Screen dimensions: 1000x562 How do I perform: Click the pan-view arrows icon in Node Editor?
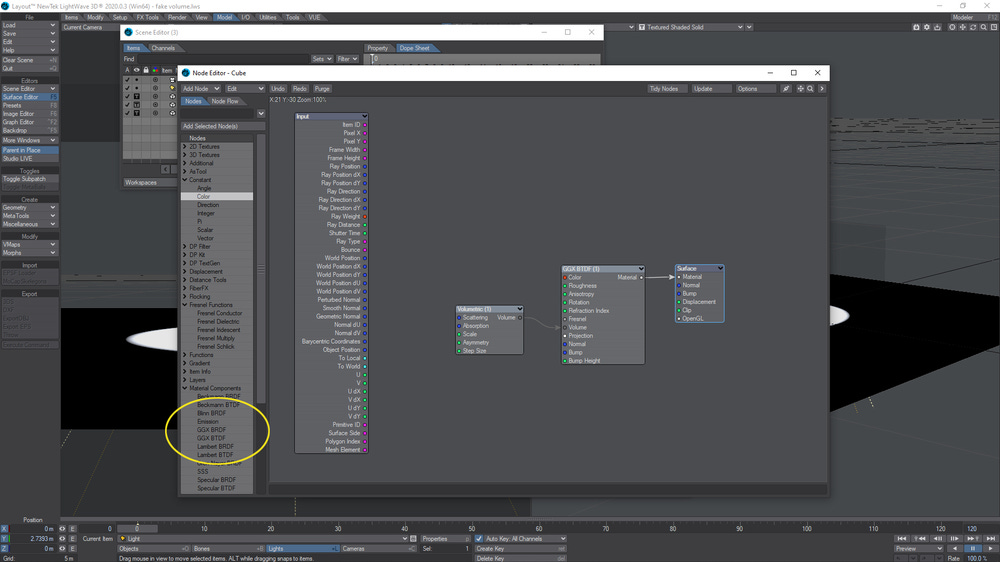click(x=800, y=89)
